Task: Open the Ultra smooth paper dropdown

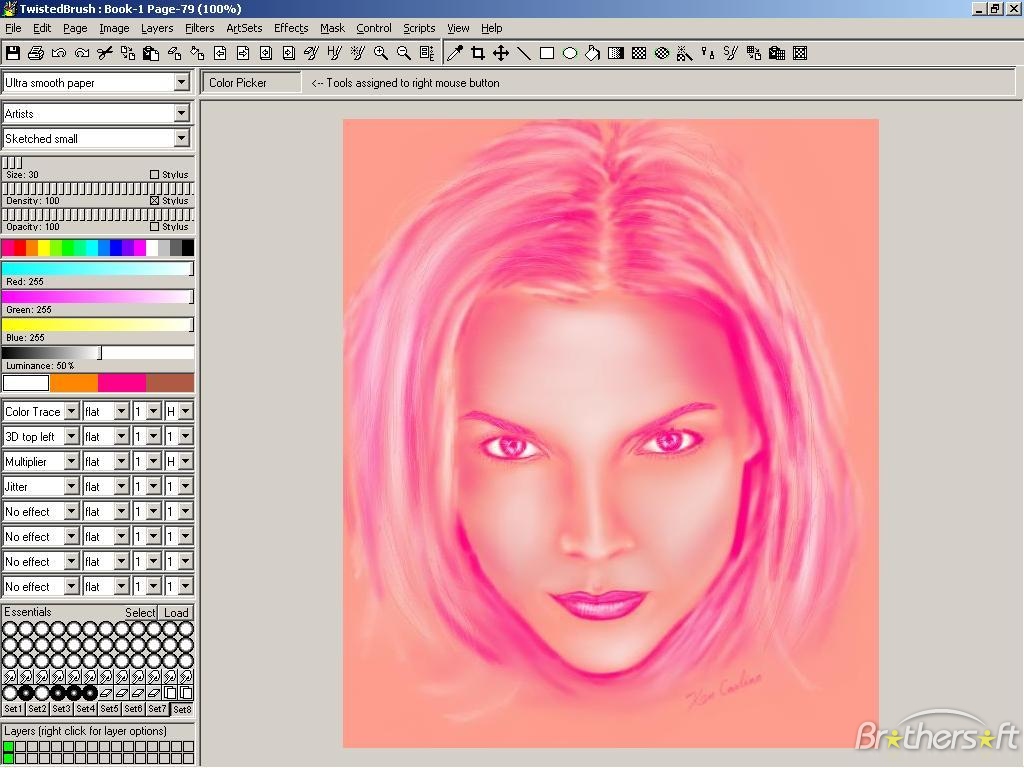Action: (x=182, y=82)
